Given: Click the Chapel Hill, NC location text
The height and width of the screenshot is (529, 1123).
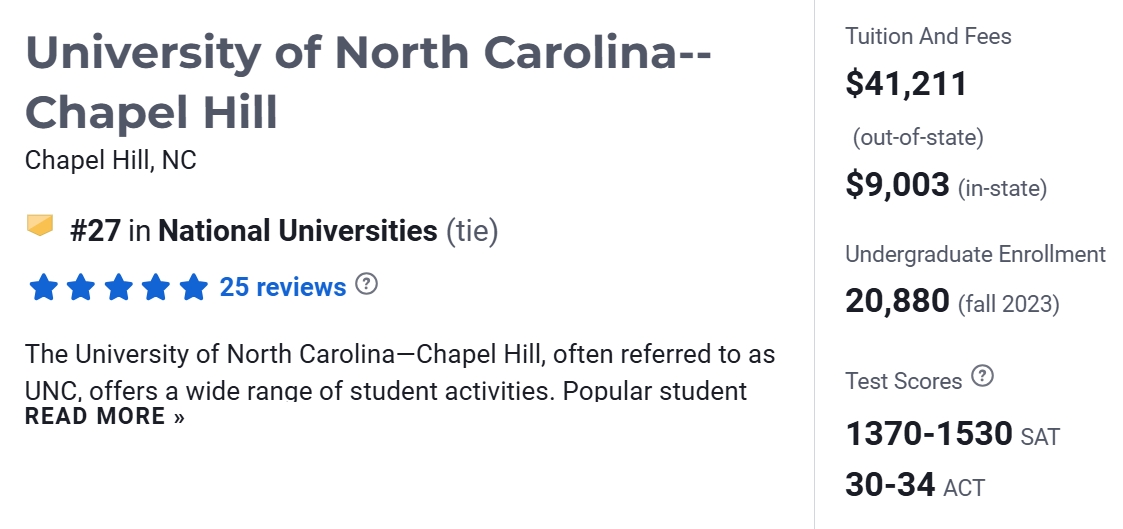Looking at the screenshot, I should tap(110, 160).
